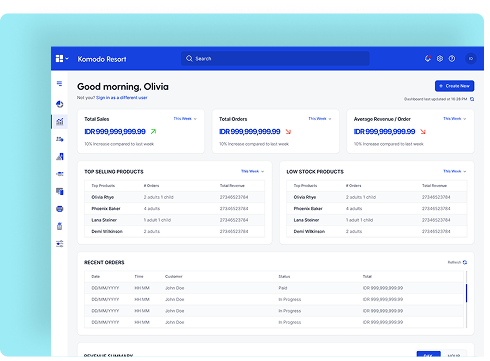The height and width of the screenshot is (361, 490).
Task: Select Demi Wilkinson row in Low Stock Products
Action: coord(377,231)
